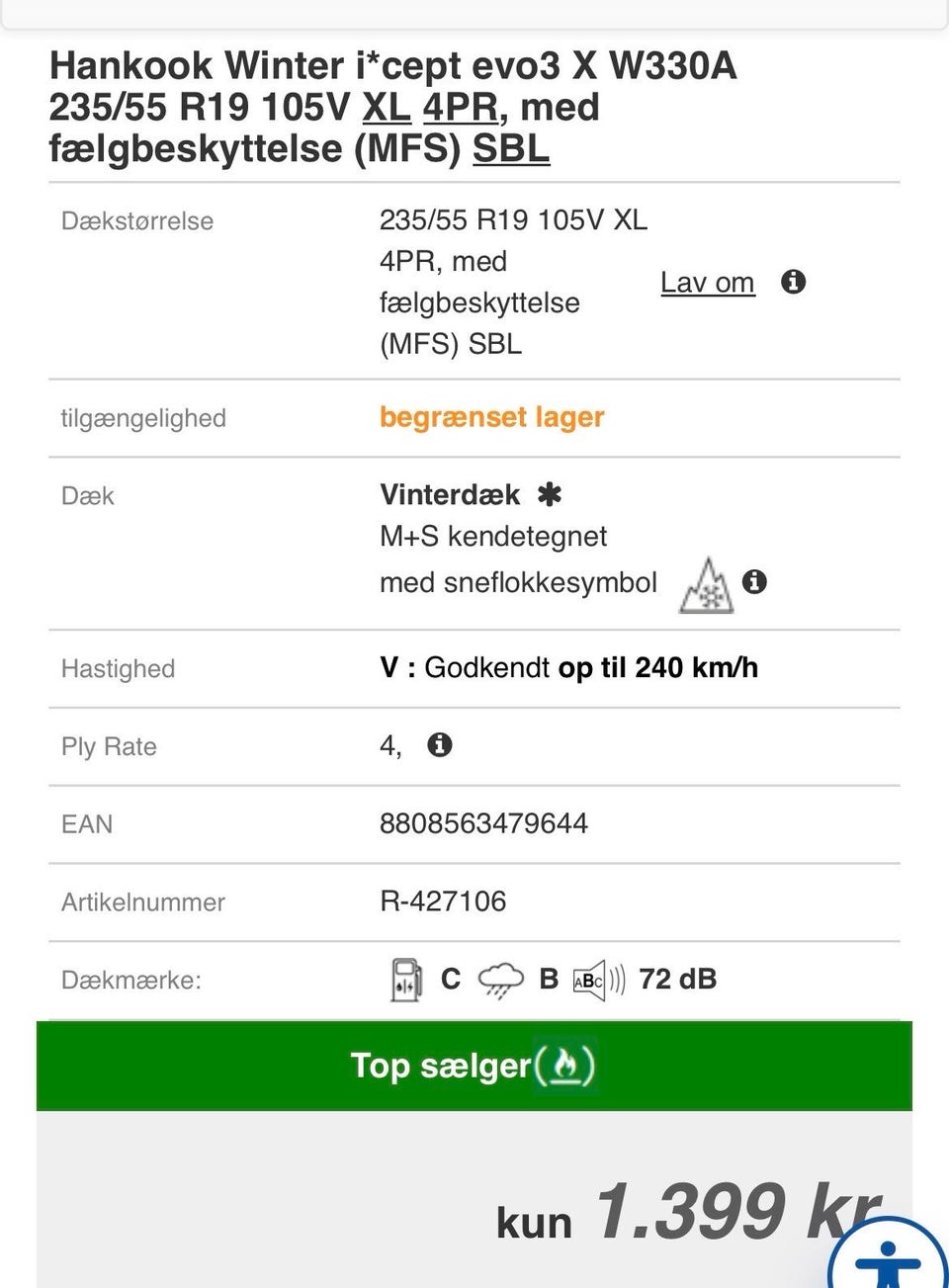Click the 1.399 kr price
The width and height of the screenshot is (949, 1288).
736,1211
